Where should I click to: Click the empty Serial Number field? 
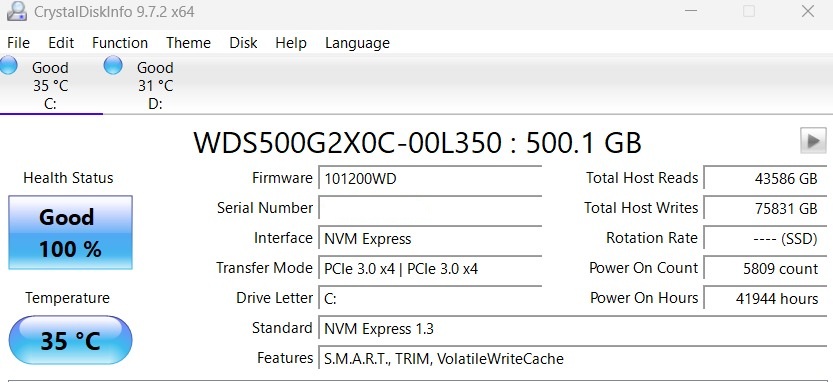coord(430,208)
